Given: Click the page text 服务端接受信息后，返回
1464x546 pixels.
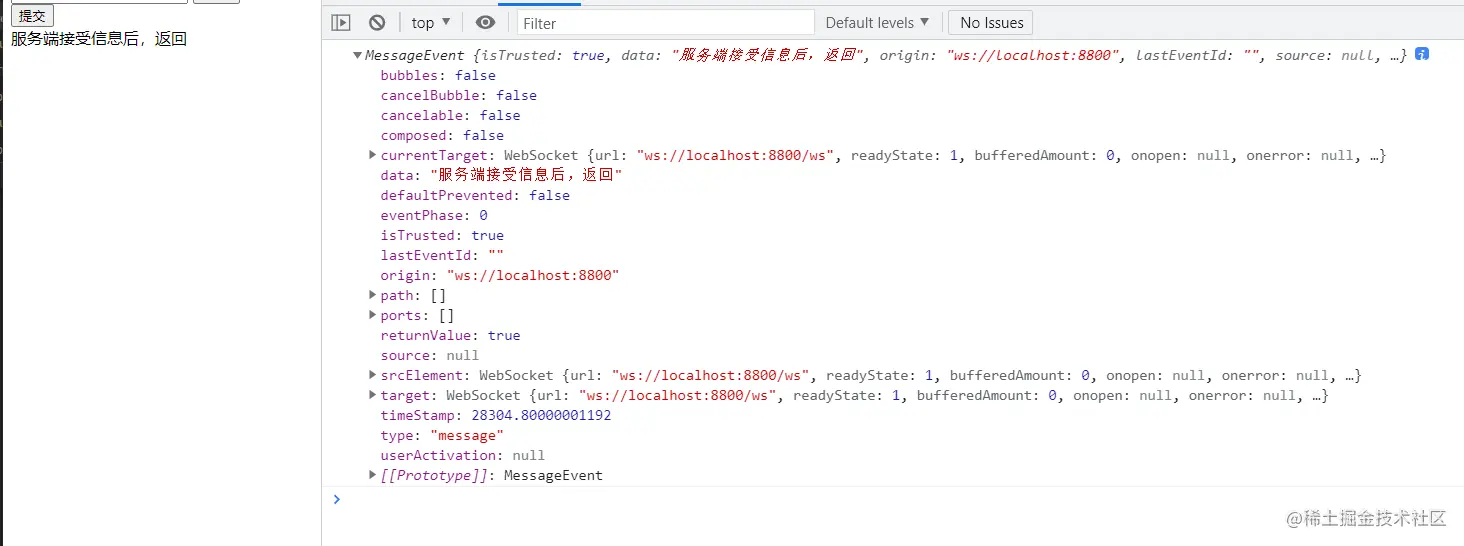Looking at the screenshot, I should tap(99, 39).
